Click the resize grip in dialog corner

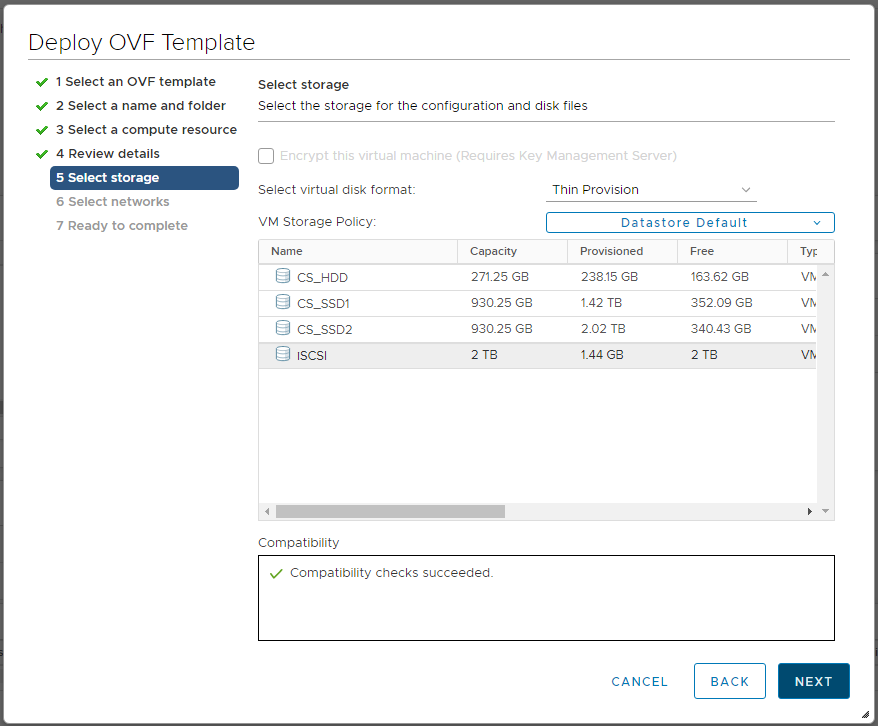coord(865,714)
